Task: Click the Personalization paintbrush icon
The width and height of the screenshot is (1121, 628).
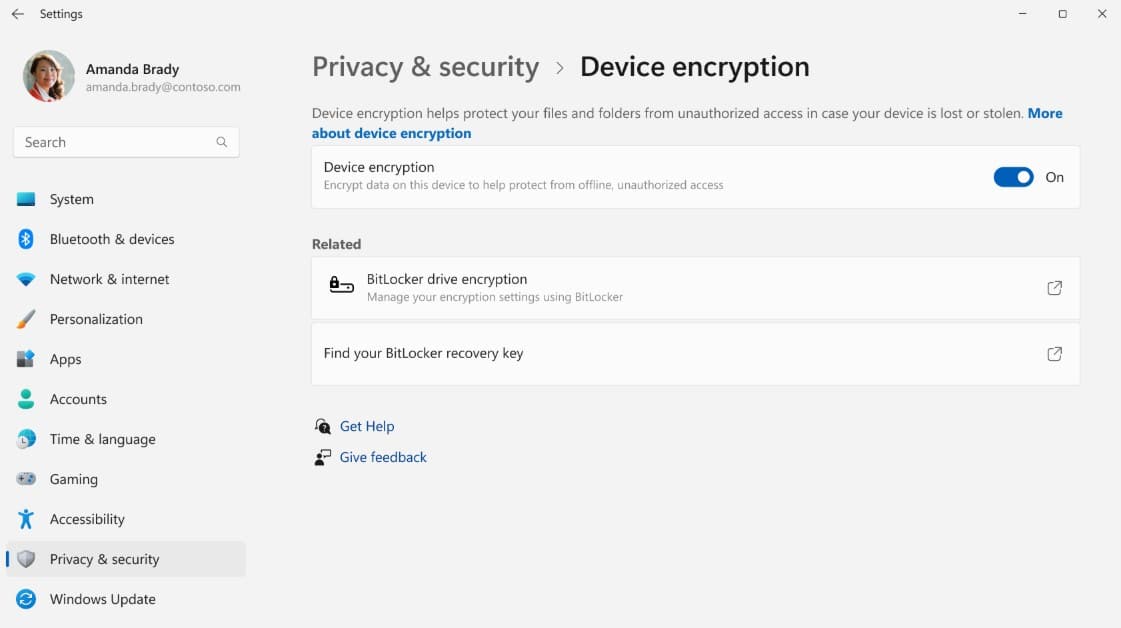Action: (x=26, y=319)
